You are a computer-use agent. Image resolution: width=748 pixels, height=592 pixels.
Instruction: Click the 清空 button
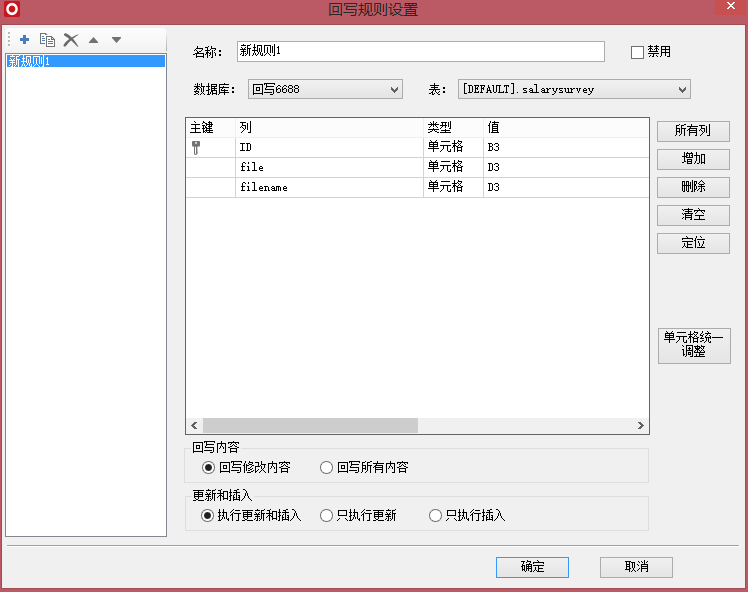(x=693, y=215)
